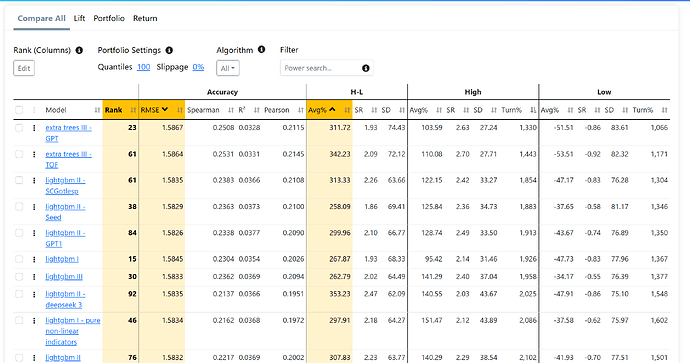Switch to the Portfolio tab
Screen dimensions: 690x363
[109, 18]
